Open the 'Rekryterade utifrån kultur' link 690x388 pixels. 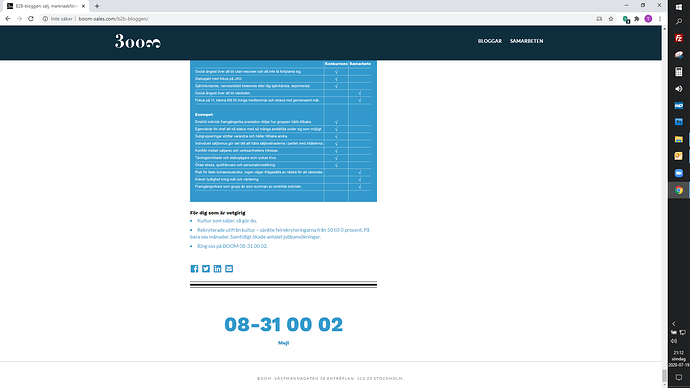pyautogui.click(x=280, y=233)
